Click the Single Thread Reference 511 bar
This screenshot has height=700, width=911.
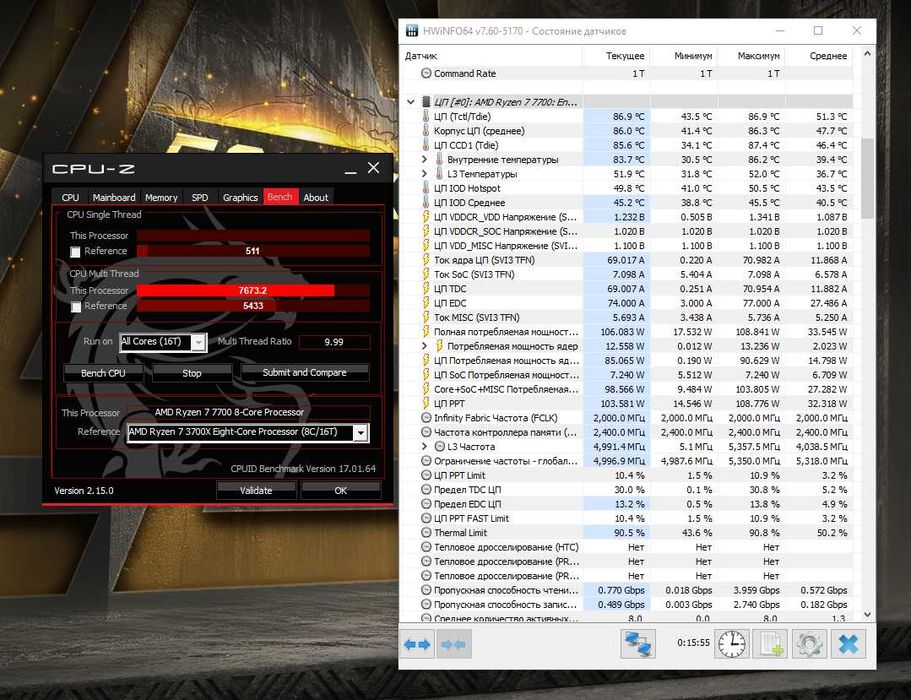point(253,251)
